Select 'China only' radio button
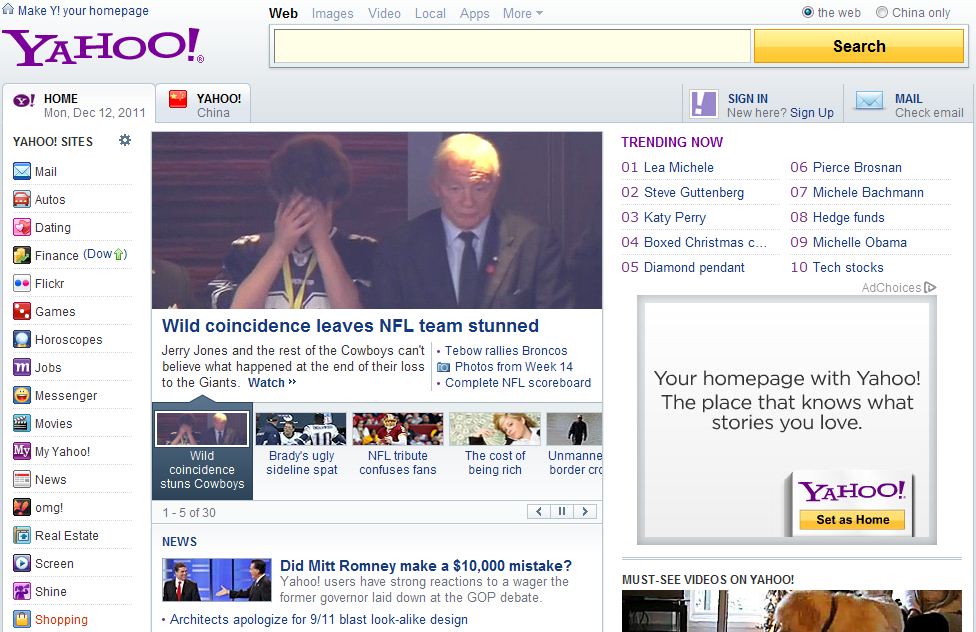Image resolution: width=976 pixels, height=632 pixels. coord(882,12)
